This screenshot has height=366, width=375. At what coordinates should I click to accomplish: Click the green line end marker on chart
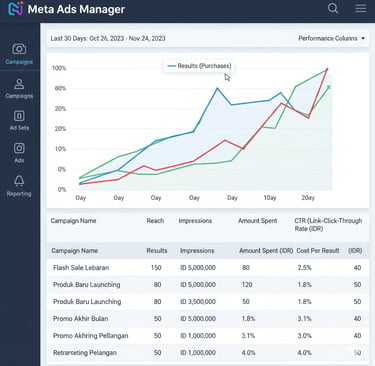[x=329, y=87]
